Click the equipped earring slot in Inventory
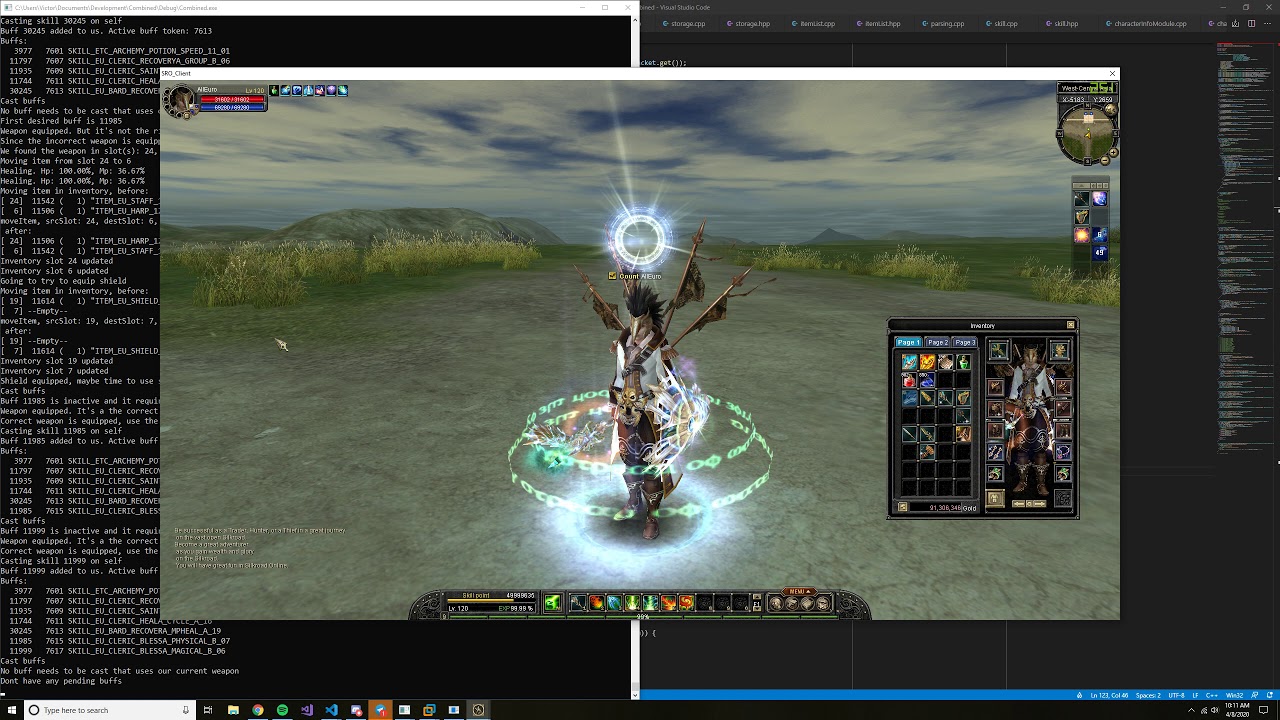1280x720 pixels. tap(995, 451)
